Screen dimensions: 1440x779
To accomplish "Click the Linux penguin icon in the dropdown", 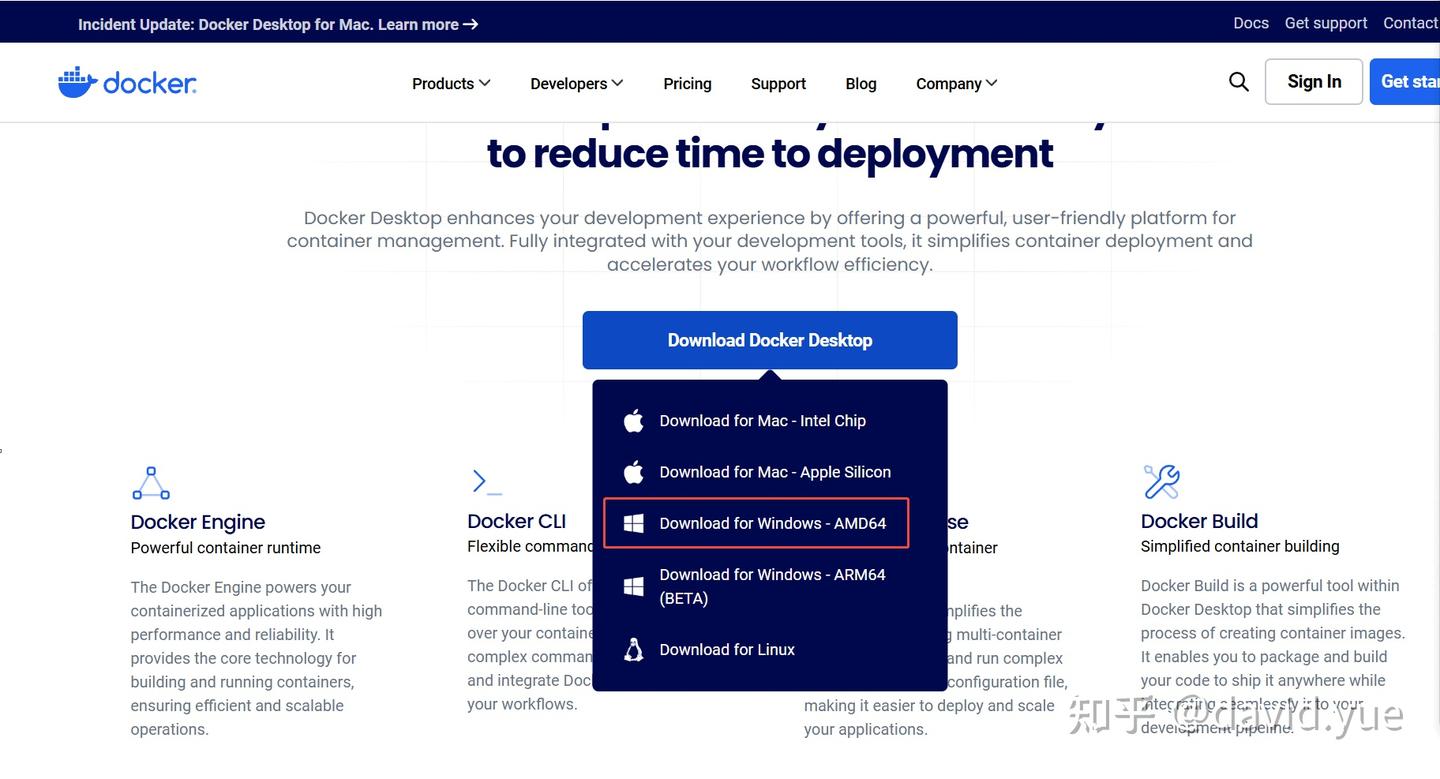I will [633, 649].
